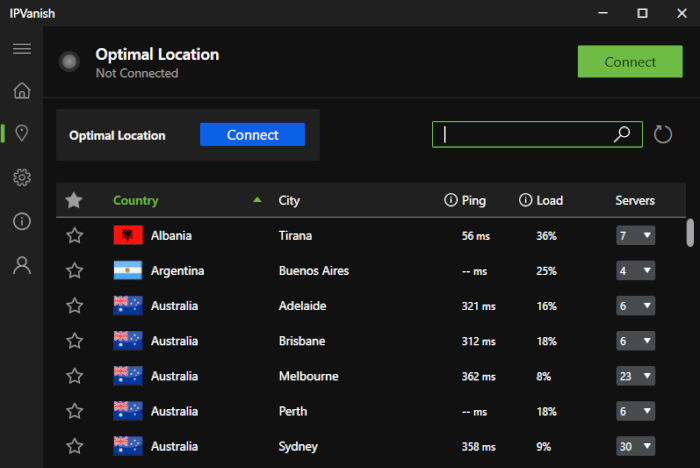700x468 pixels.
Task: Favorite the Sydney server
Action: pos(75,447)
